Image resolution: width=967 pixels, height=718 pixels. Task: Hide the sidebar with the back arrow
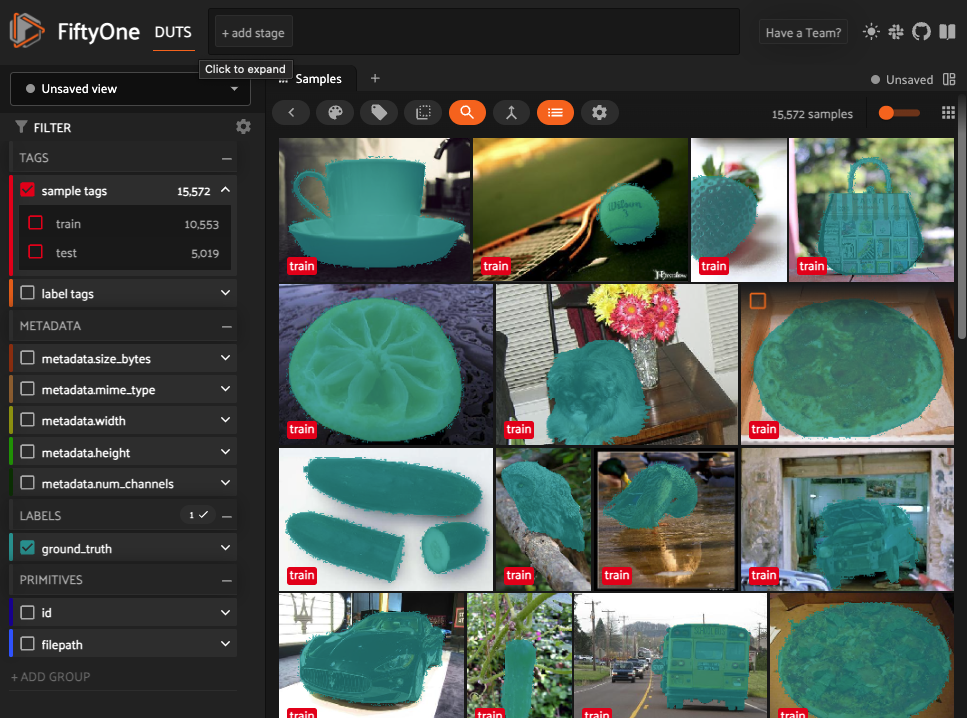click(x=291, y=112)
